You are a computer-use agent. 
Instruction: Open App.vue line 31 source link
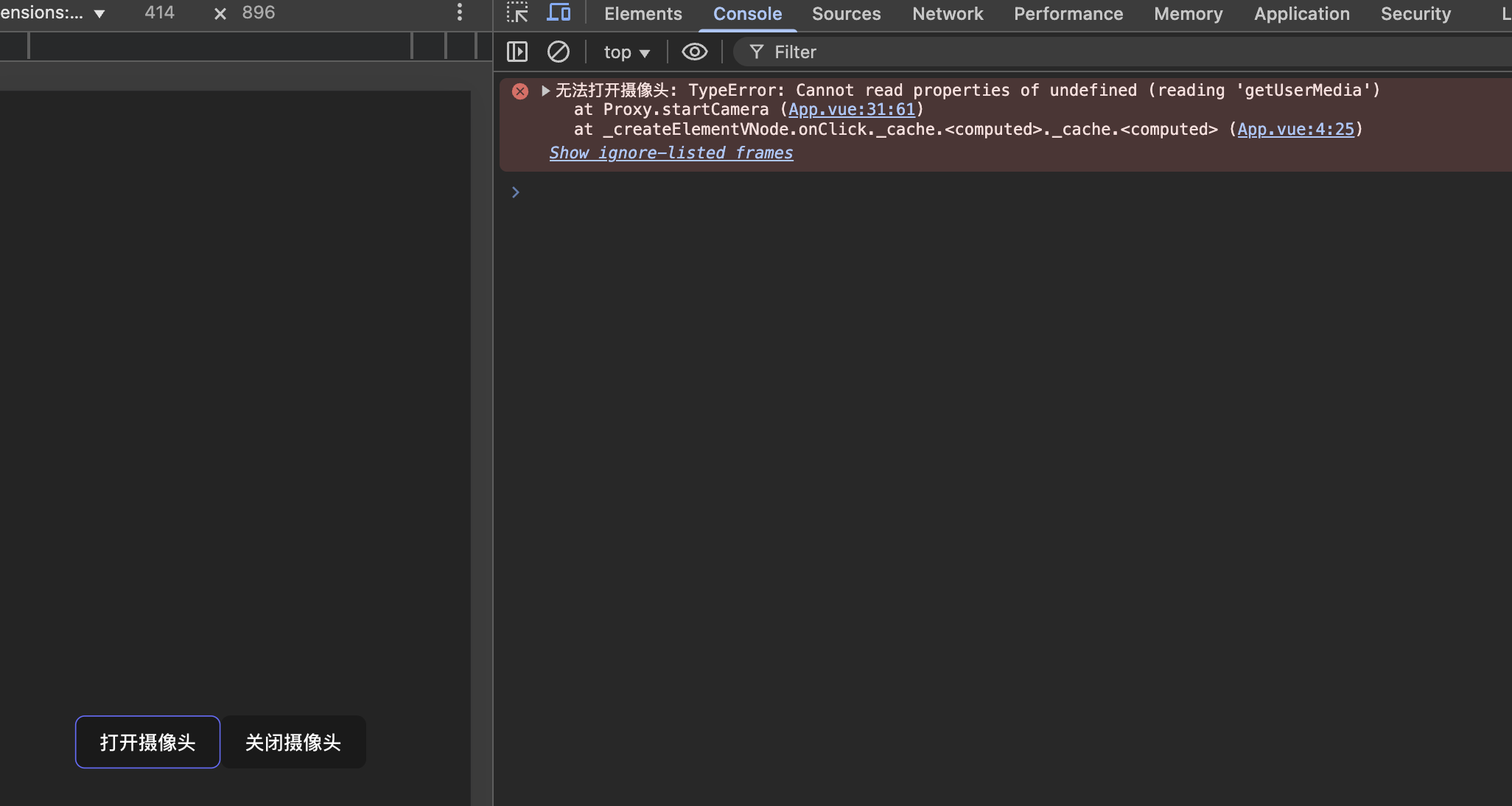pos(850,109)
